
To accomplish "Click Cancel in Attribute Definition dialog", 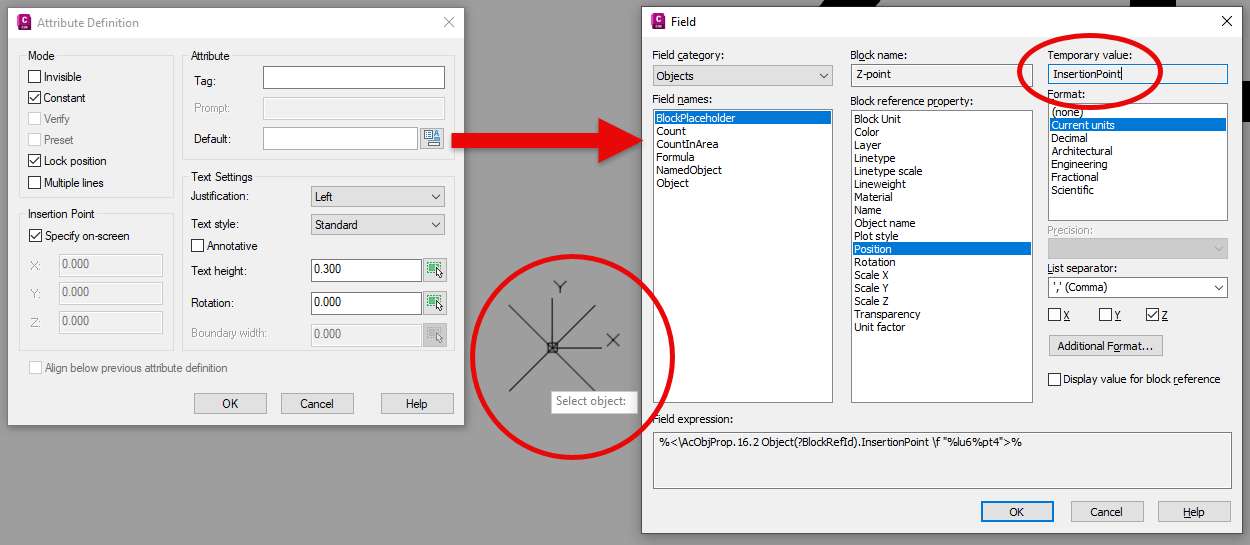I will [317, 404].
